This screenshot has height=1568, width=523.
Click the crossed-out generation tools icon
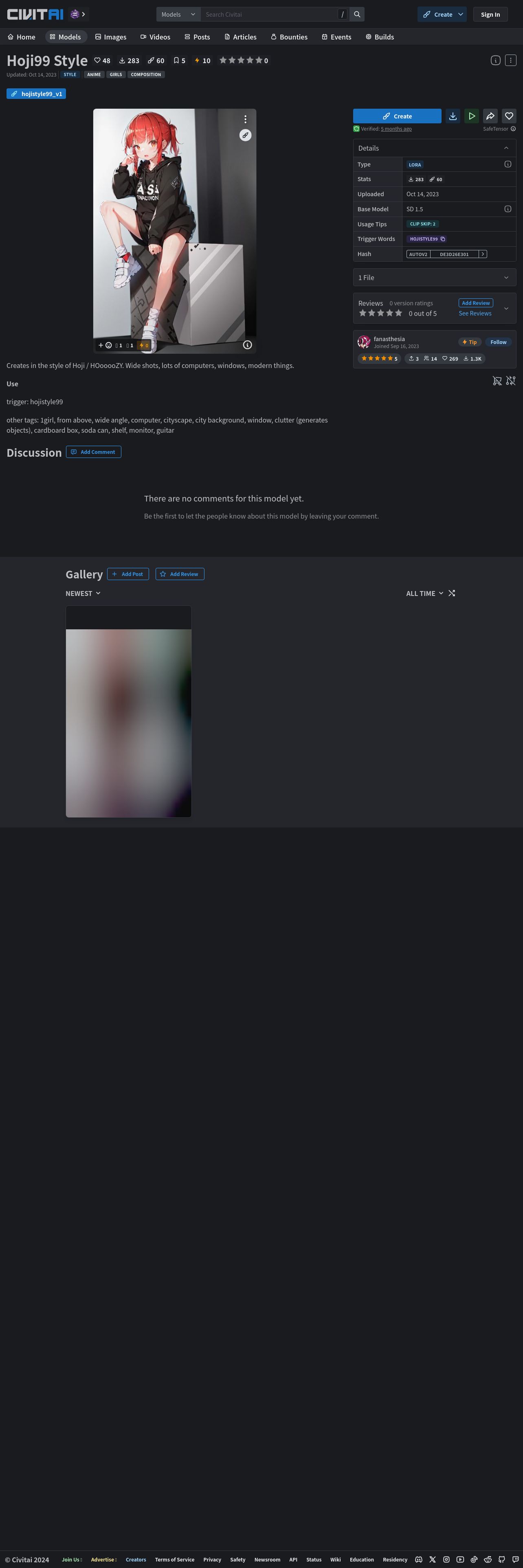[x=511, y=381]
